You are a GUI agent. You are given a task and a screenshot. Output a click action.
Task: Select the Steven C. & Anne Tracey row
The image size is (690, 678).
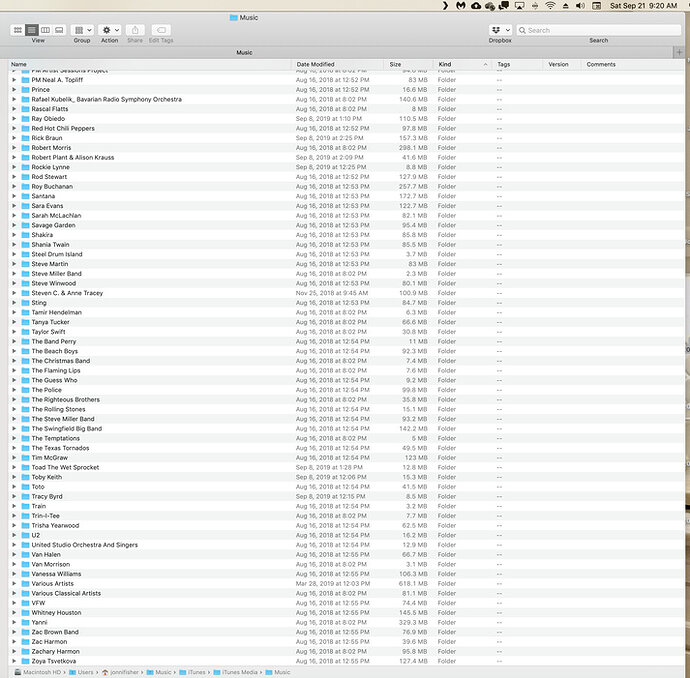[347, 293]
